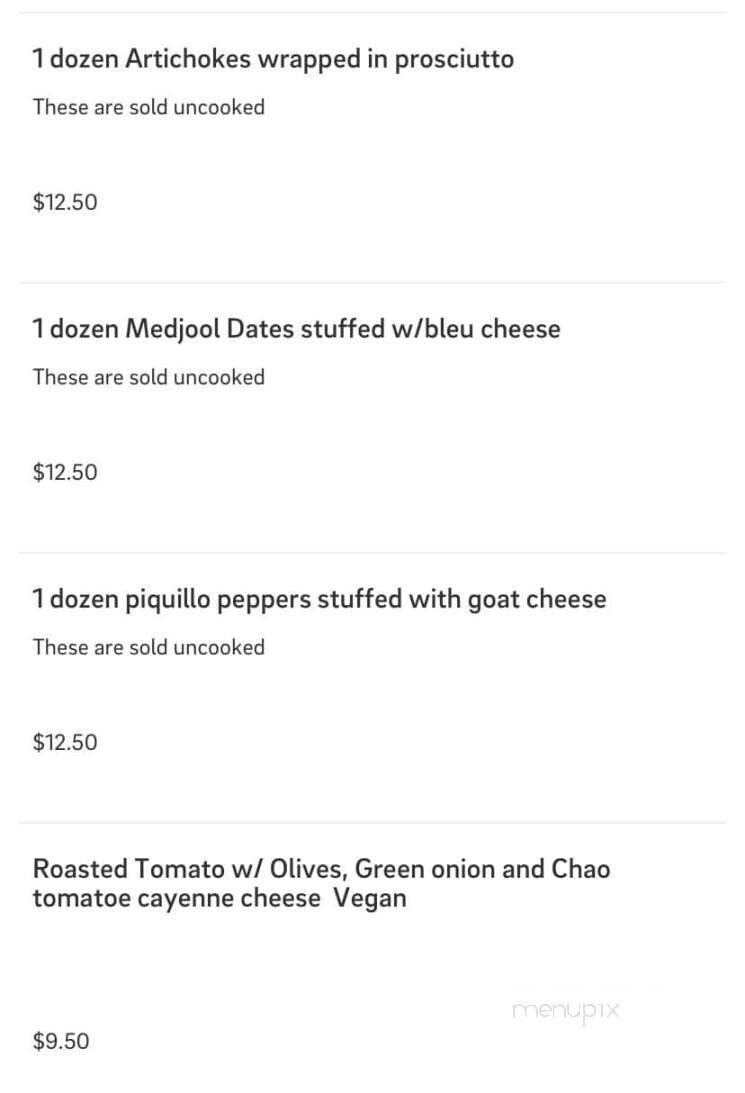Click the menupix watermark logo
This screenshot has width=745, height=1093.
pos(565,1011)
